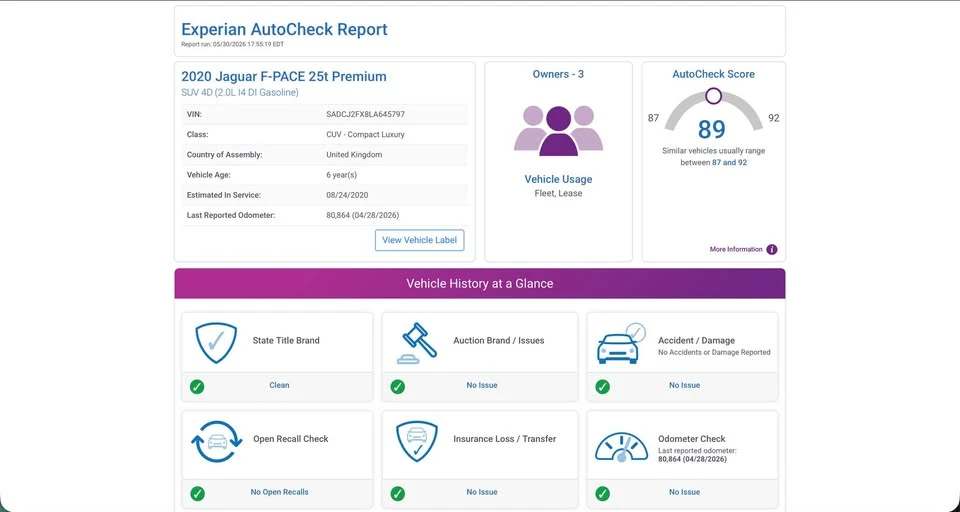The height and width of the screenshot is (512, 960).
Task: Click the Auction Brand gavel icon
Action: click(x=417, y=343)
